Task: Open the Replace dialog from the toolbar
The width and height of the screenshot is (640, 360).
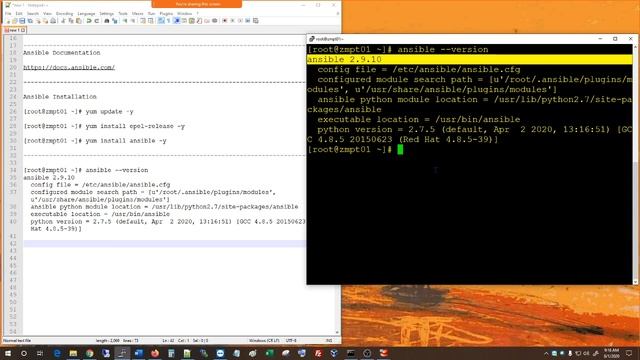Action: pyautogui.click(x=115, y=21)
